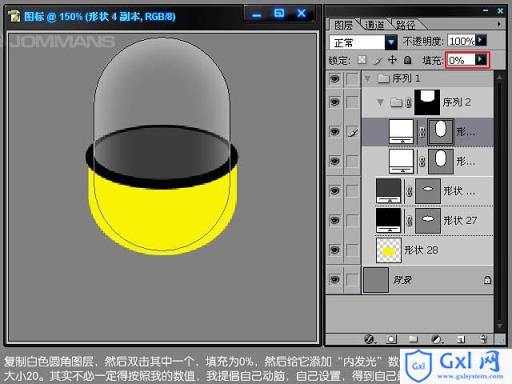The image size is (512, 384).
Task: Switch to the 图层 tab
Action: pos(343,25)
